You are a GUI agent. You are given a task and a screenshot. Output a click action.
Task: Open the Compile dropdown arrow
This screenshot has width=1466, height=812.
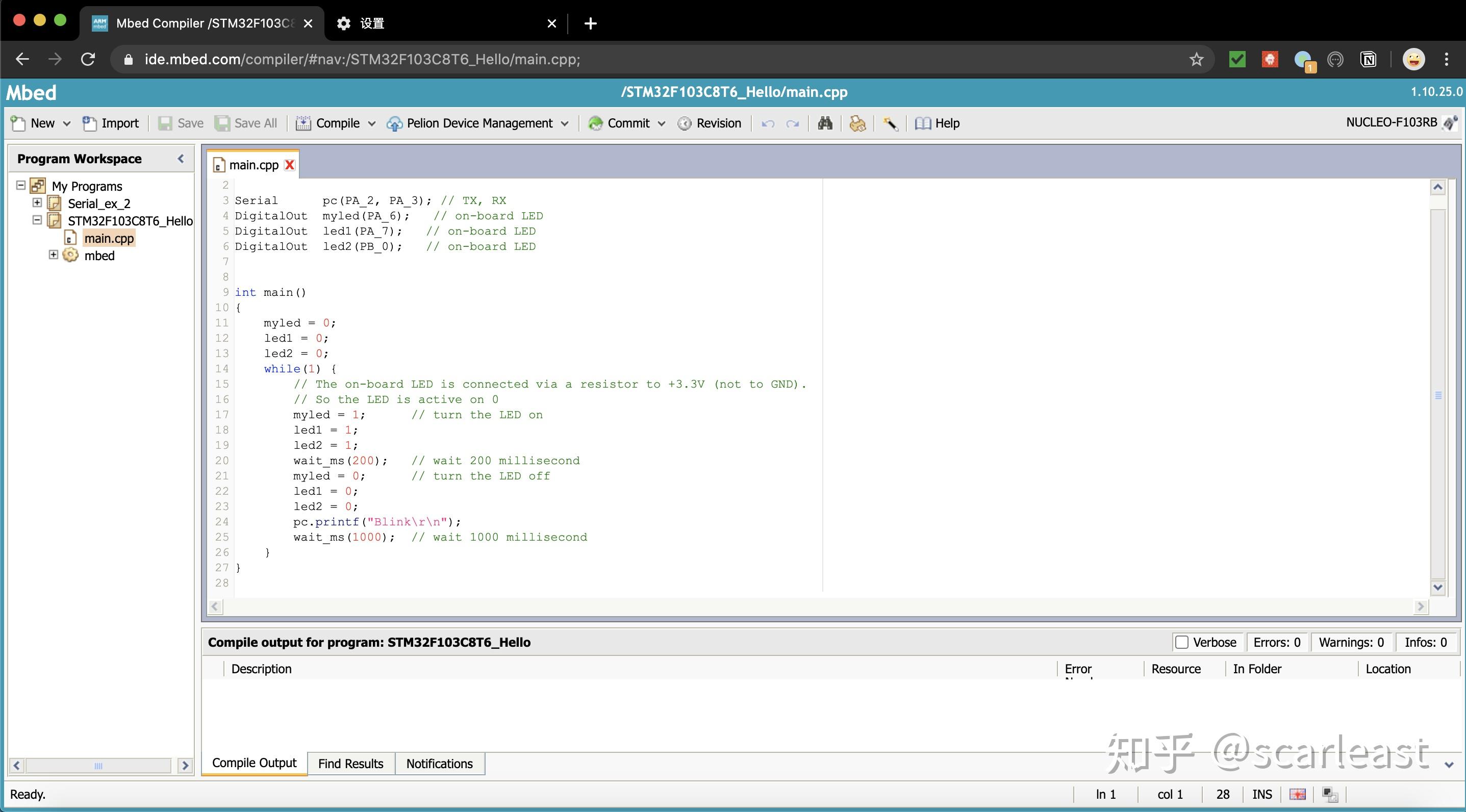372,123
